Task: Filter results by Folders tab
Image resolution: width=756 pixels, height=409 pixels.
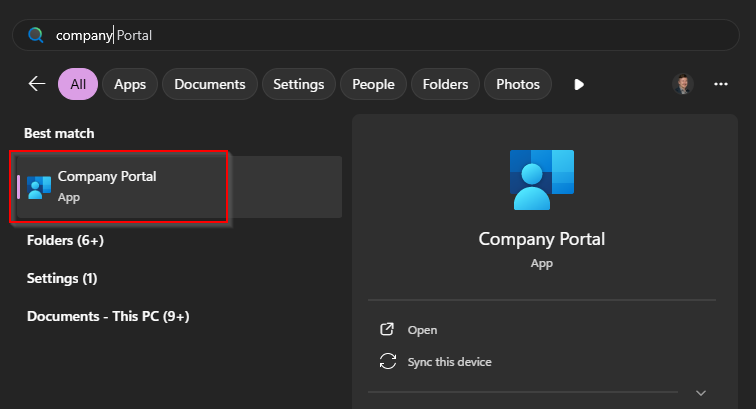Action: (446, 84)
